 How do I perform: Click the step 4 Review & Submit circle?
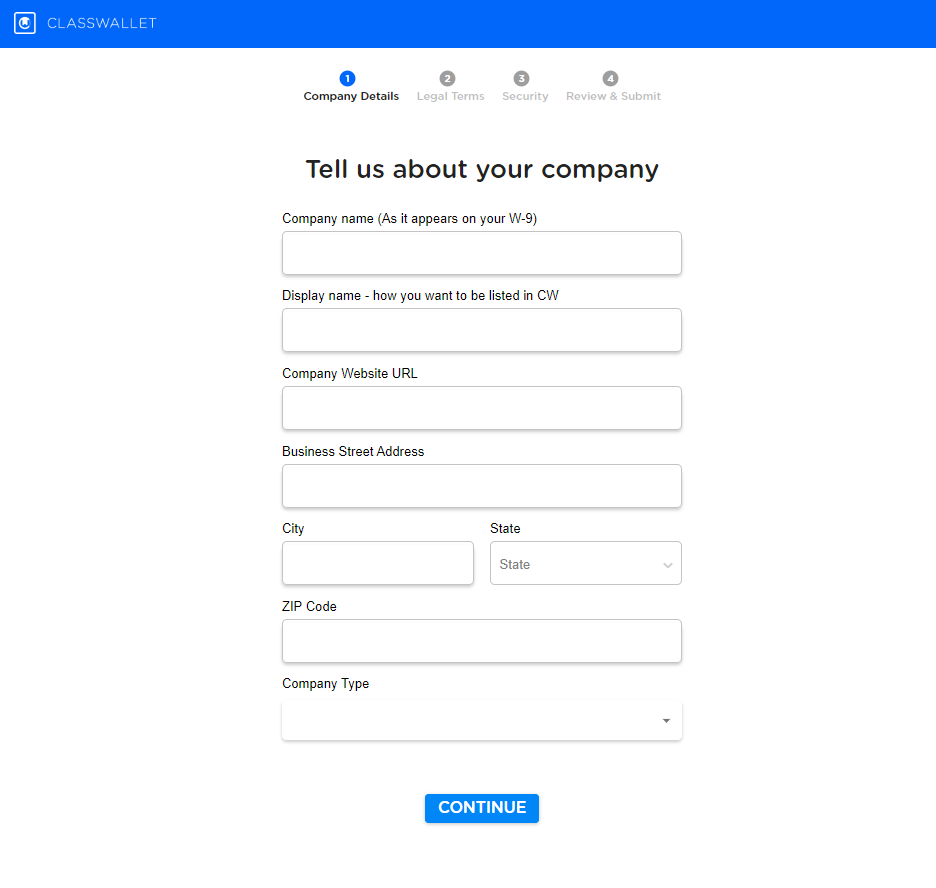(610, 77)
